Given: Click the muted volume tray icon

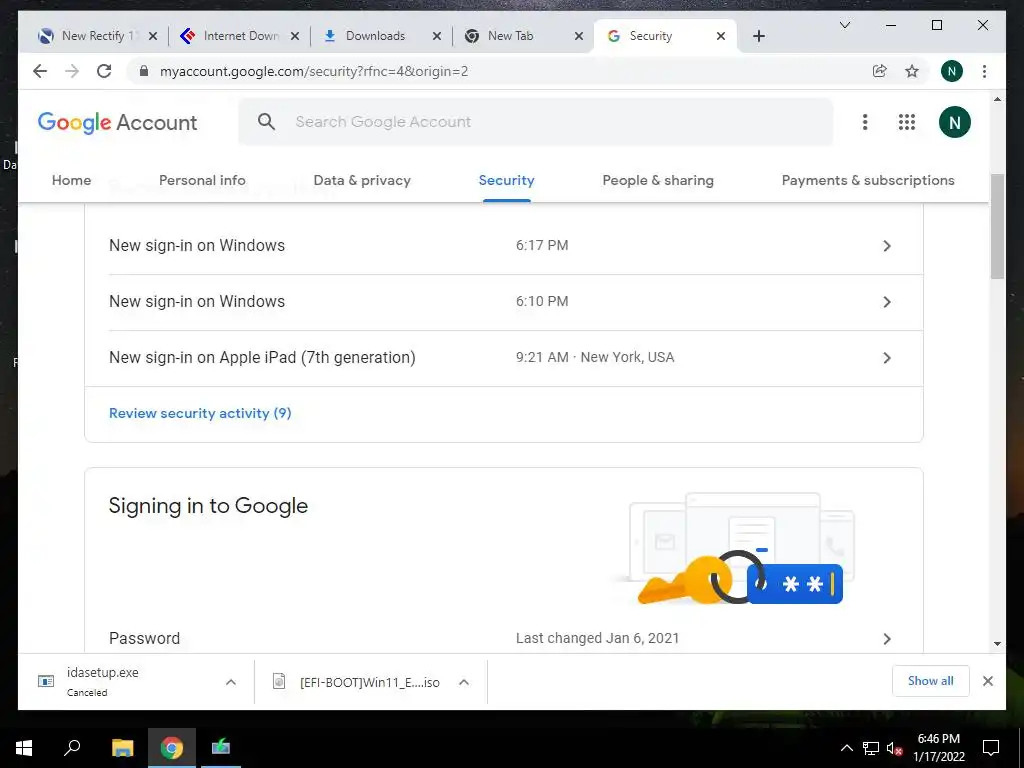Looking at the screenshot, I should pyautogui.click(x=894, y=748).
